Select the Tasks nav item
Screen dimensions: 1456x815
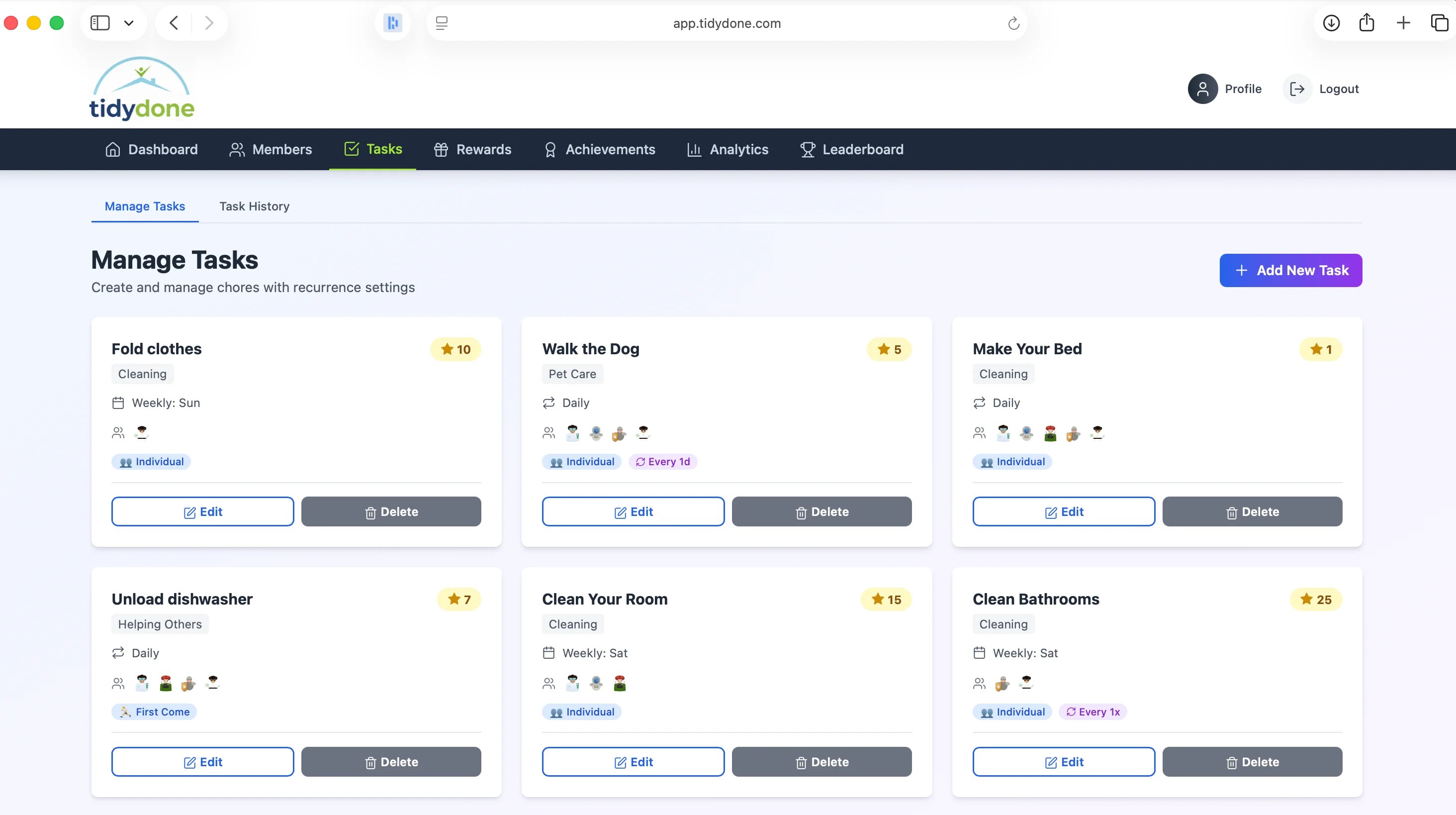[x=373, y=149]
